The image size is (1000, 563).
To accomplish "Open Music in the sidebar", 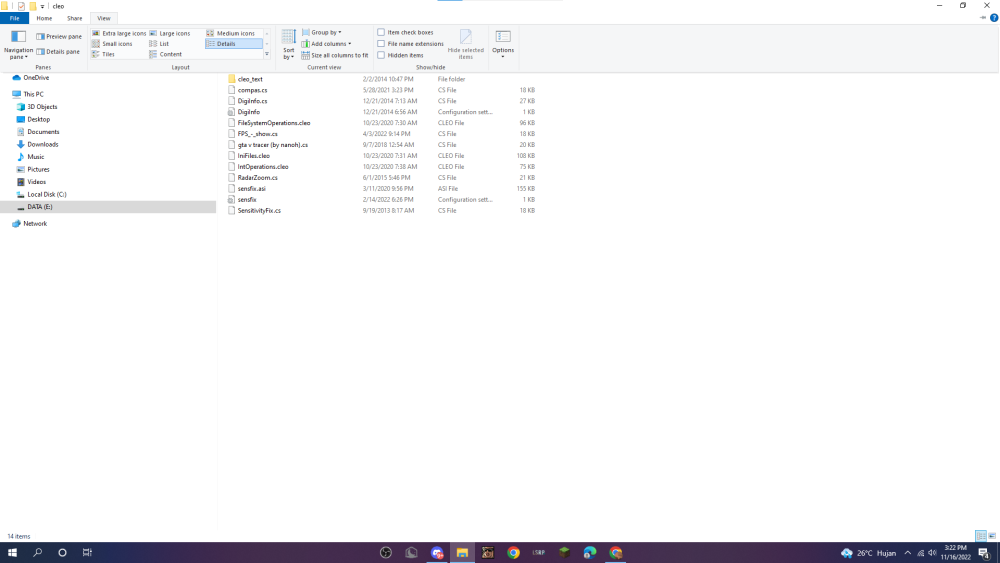I will [x=36, y=157].
